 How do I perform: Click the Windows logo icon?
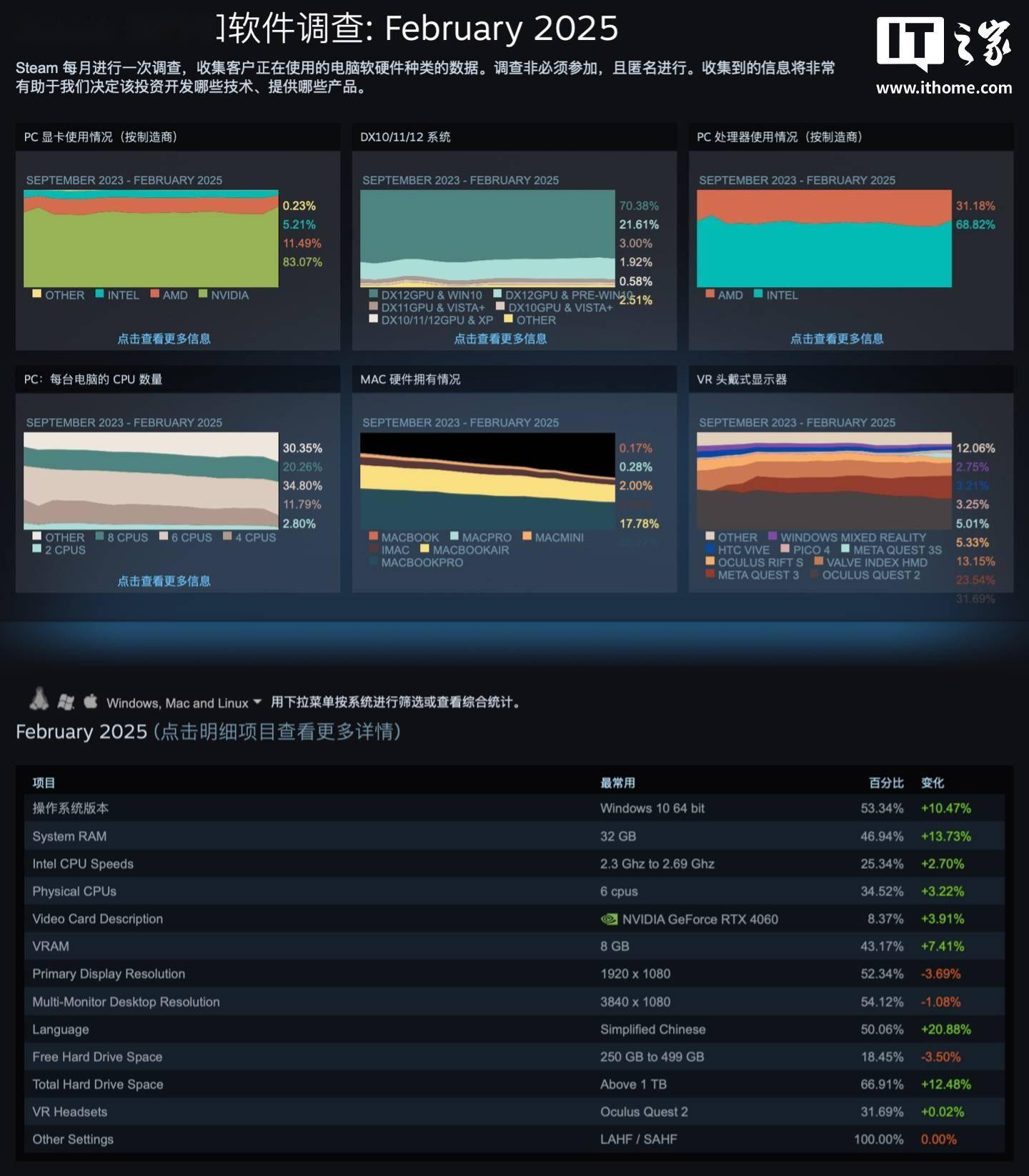click(66, 702)
